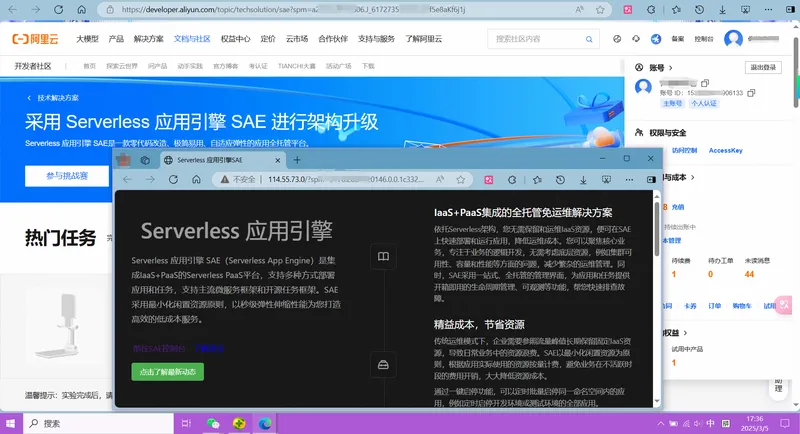Click the blue rocket icon in the Aliyun header
The height and width of the screenshot is (434, 800).
pyautogui.click(x=656, y=39)
